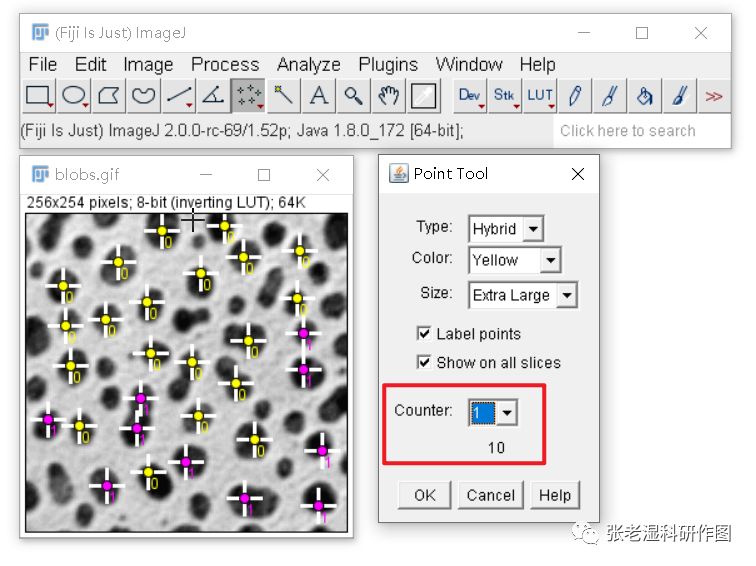
Task: Open the Color dropdown showing Yellow
Action: point(514,260)
